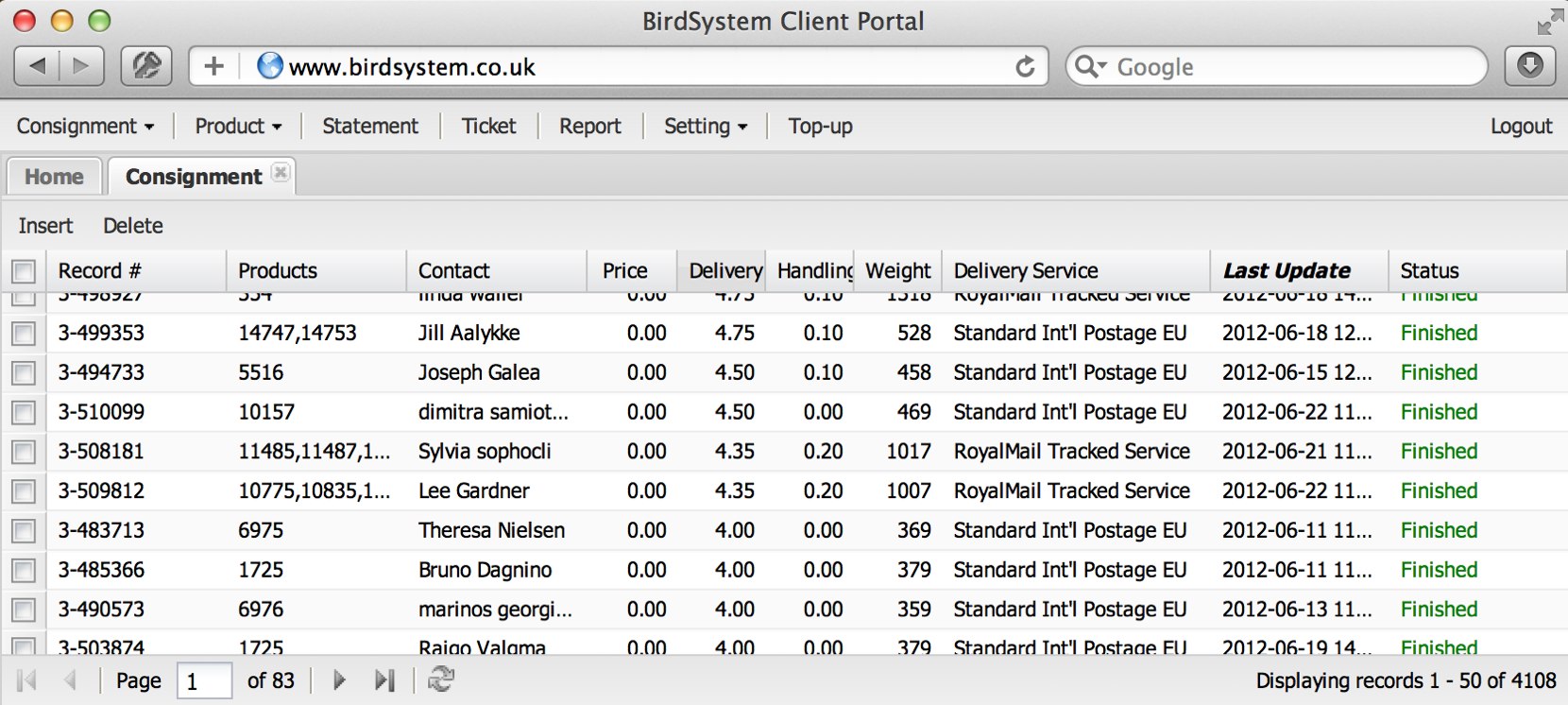Select the Consignment tab
The width and height of the screenshot is (1568, 705).
[x=194, y=177]
